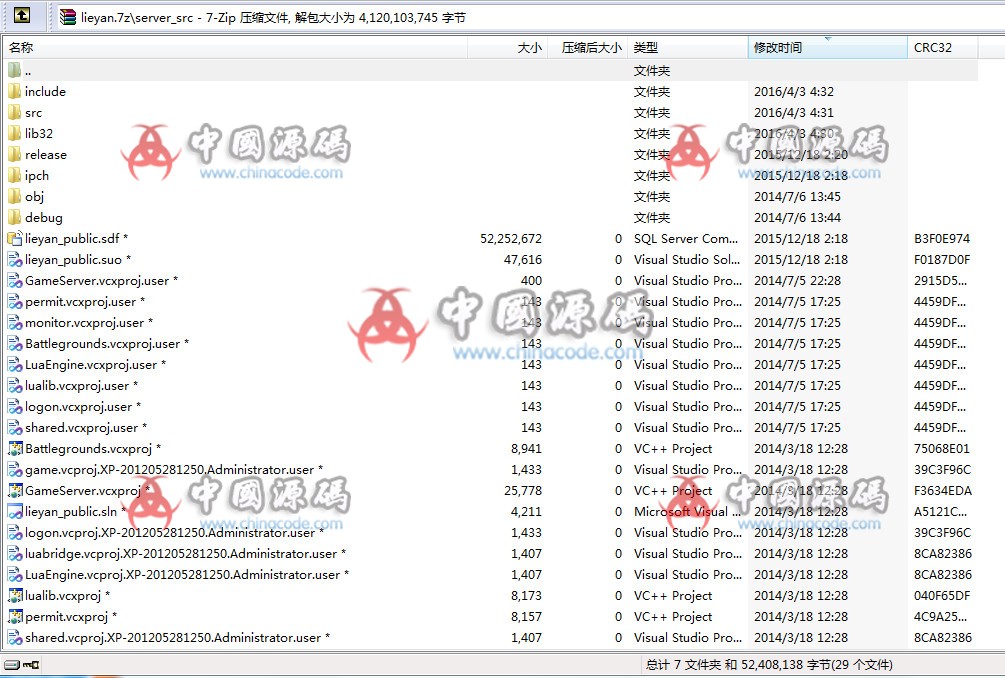Click the lieyan_public.sdf file icon

pos(14,239)
